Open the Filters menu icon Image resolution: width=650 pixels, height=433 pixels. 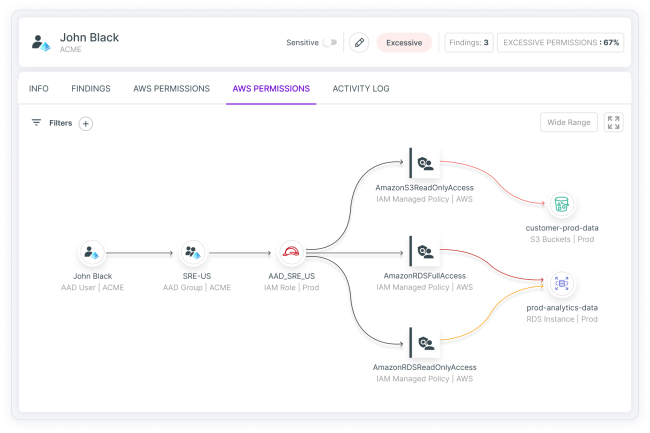click(x=37, y=122)
